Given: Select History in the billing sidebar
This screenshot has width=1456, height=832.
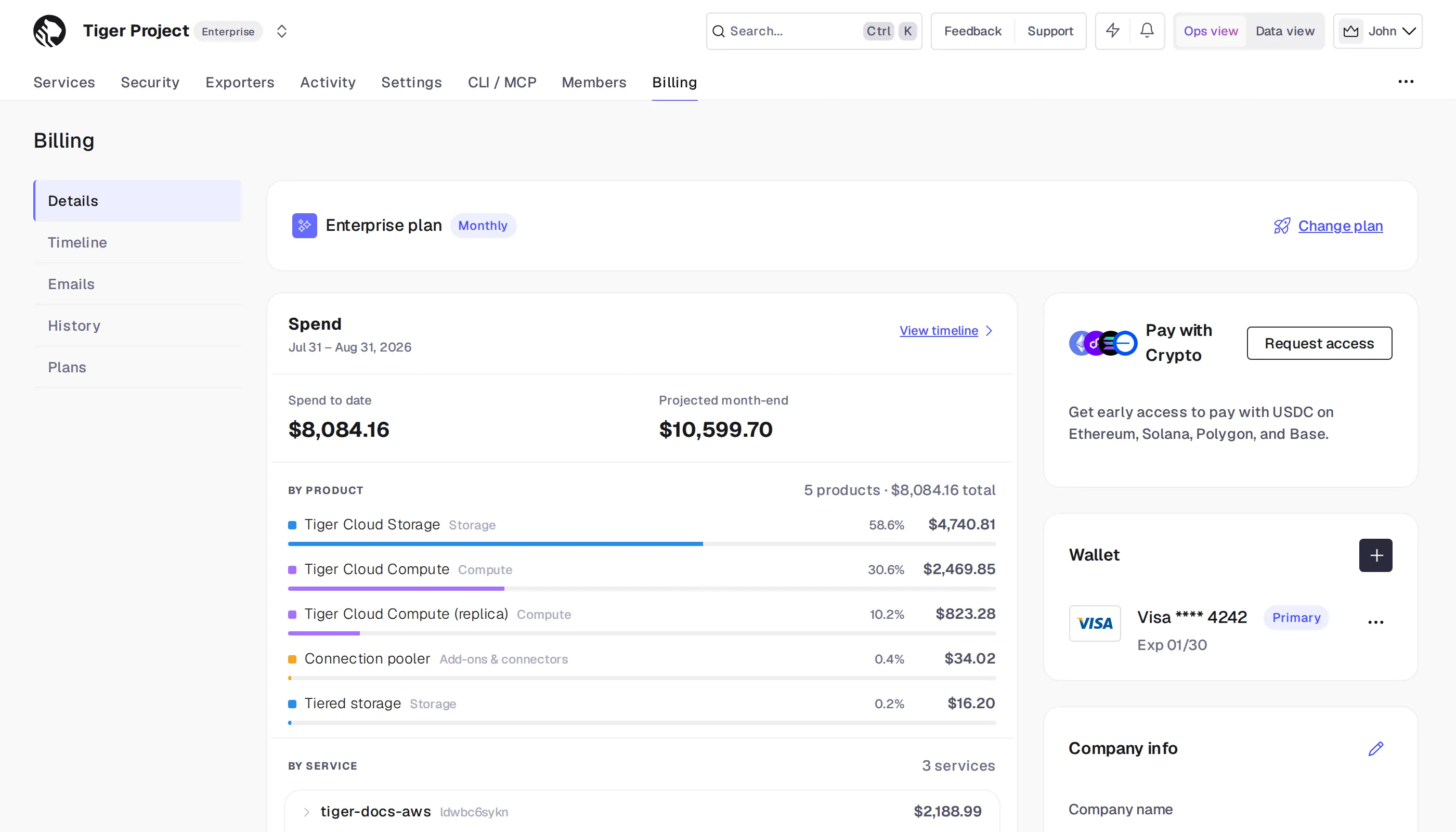Looking at the screenshot, I should (x=137, y=326).
